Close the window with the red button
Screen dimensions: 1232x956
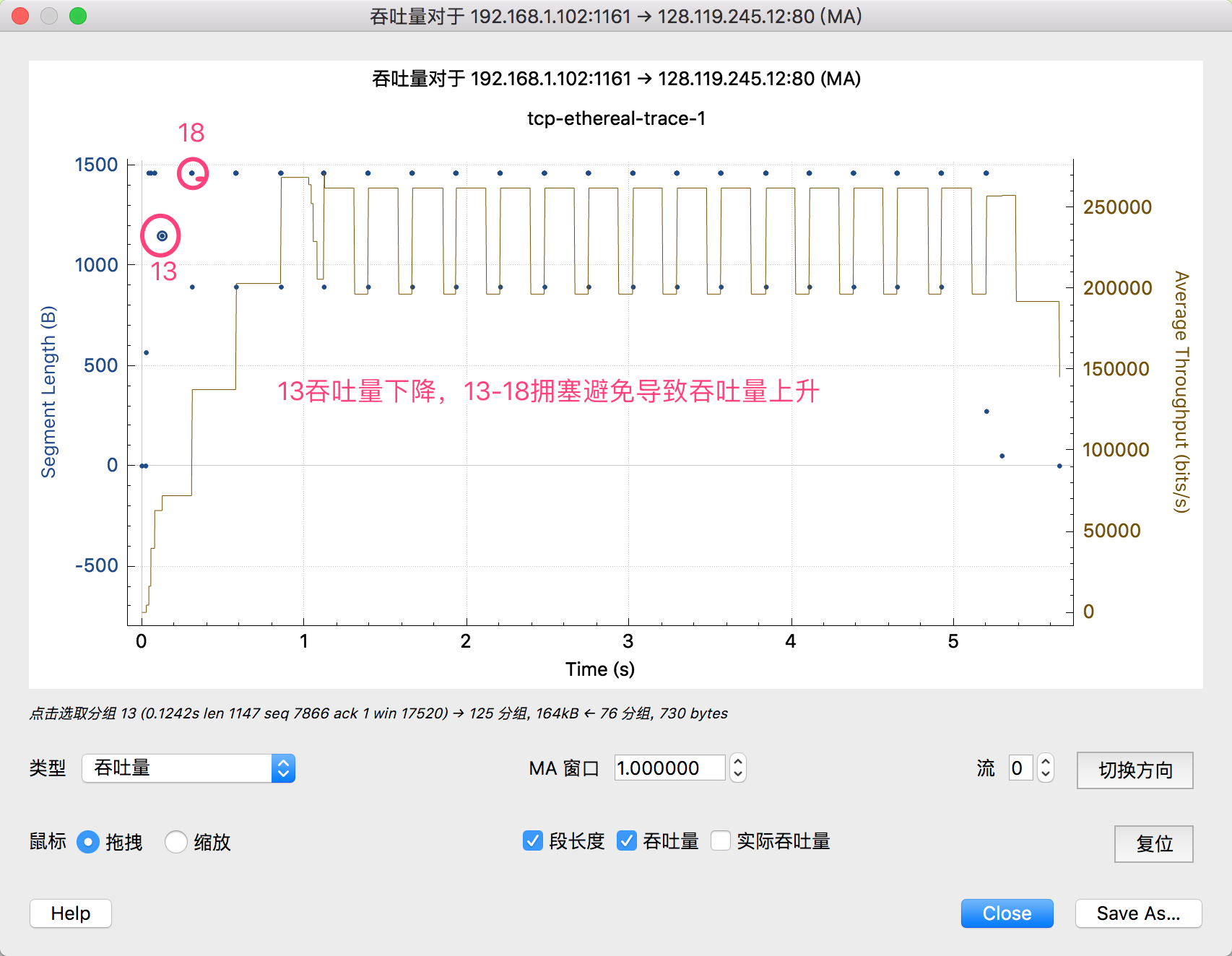point(20,16)
